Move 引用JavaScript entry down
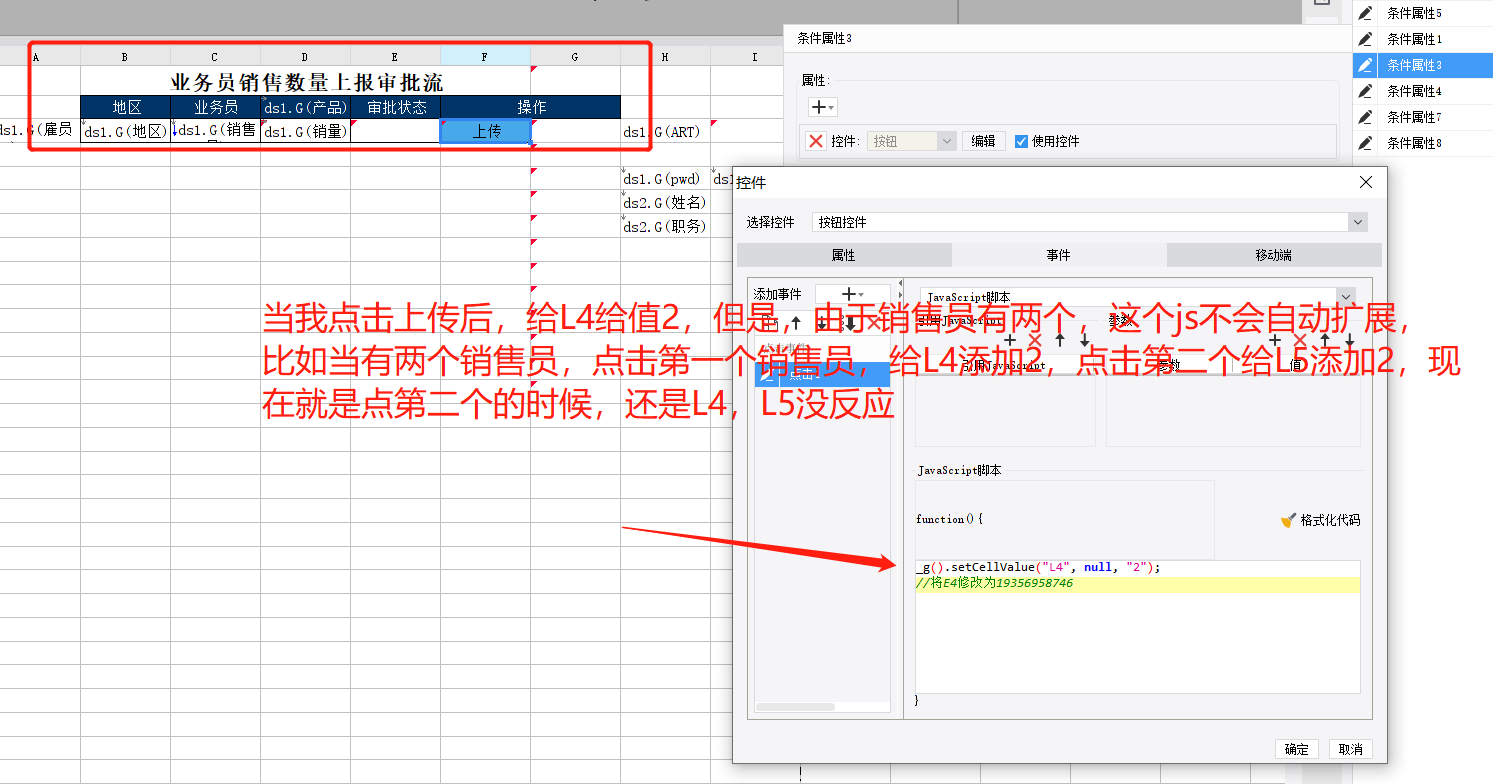 (1085, 340)
